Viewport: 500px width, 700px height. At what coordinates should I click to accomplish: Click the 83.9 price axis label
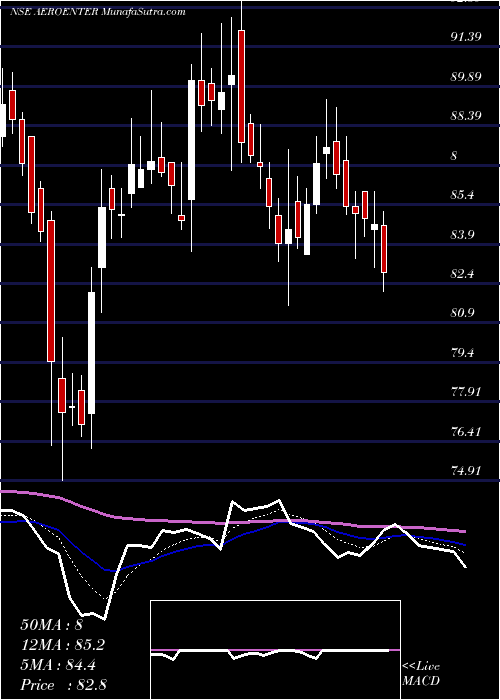[x=462, y=234]
